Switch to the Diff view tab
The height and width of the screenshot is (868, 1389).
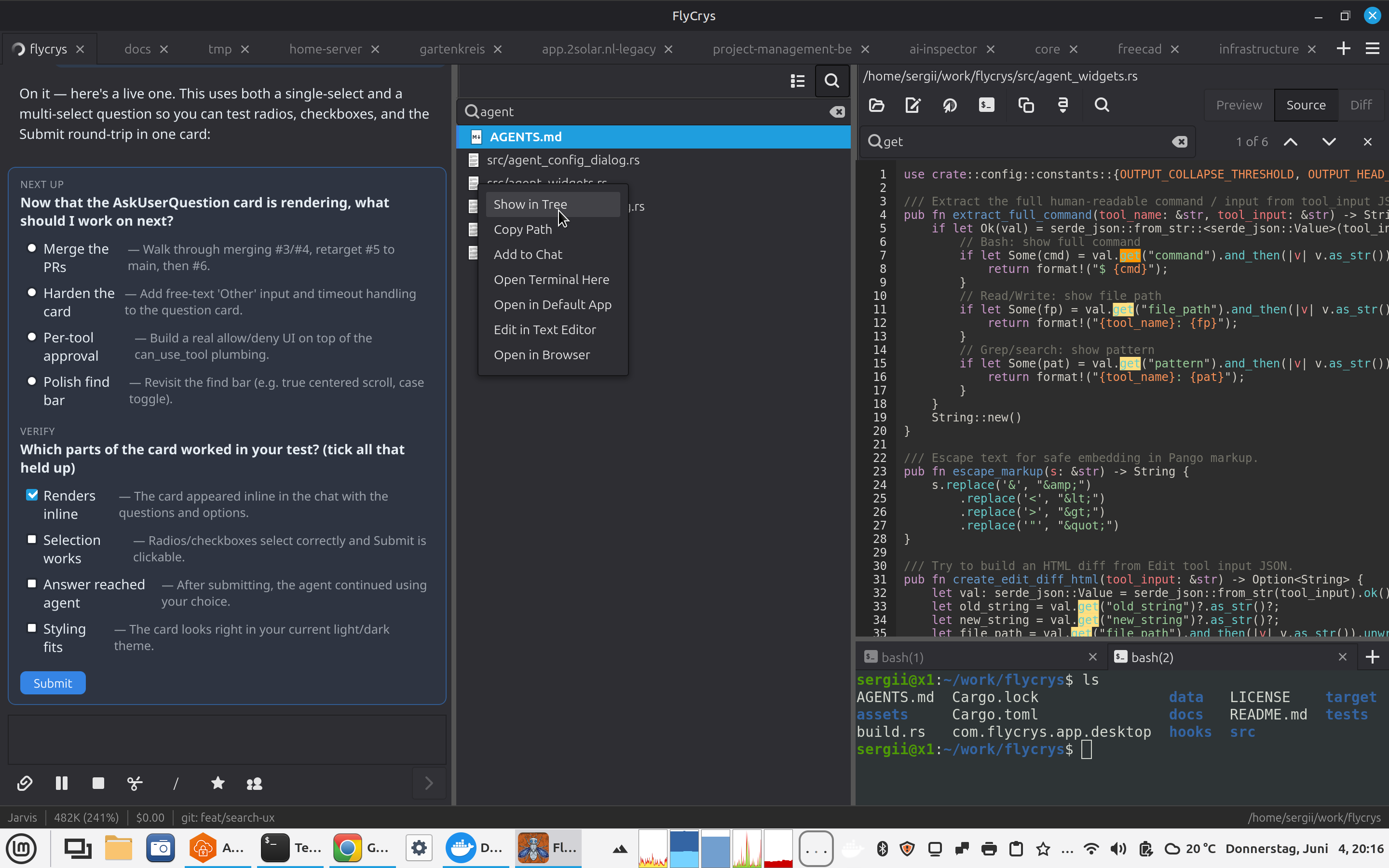[1361, 105]
